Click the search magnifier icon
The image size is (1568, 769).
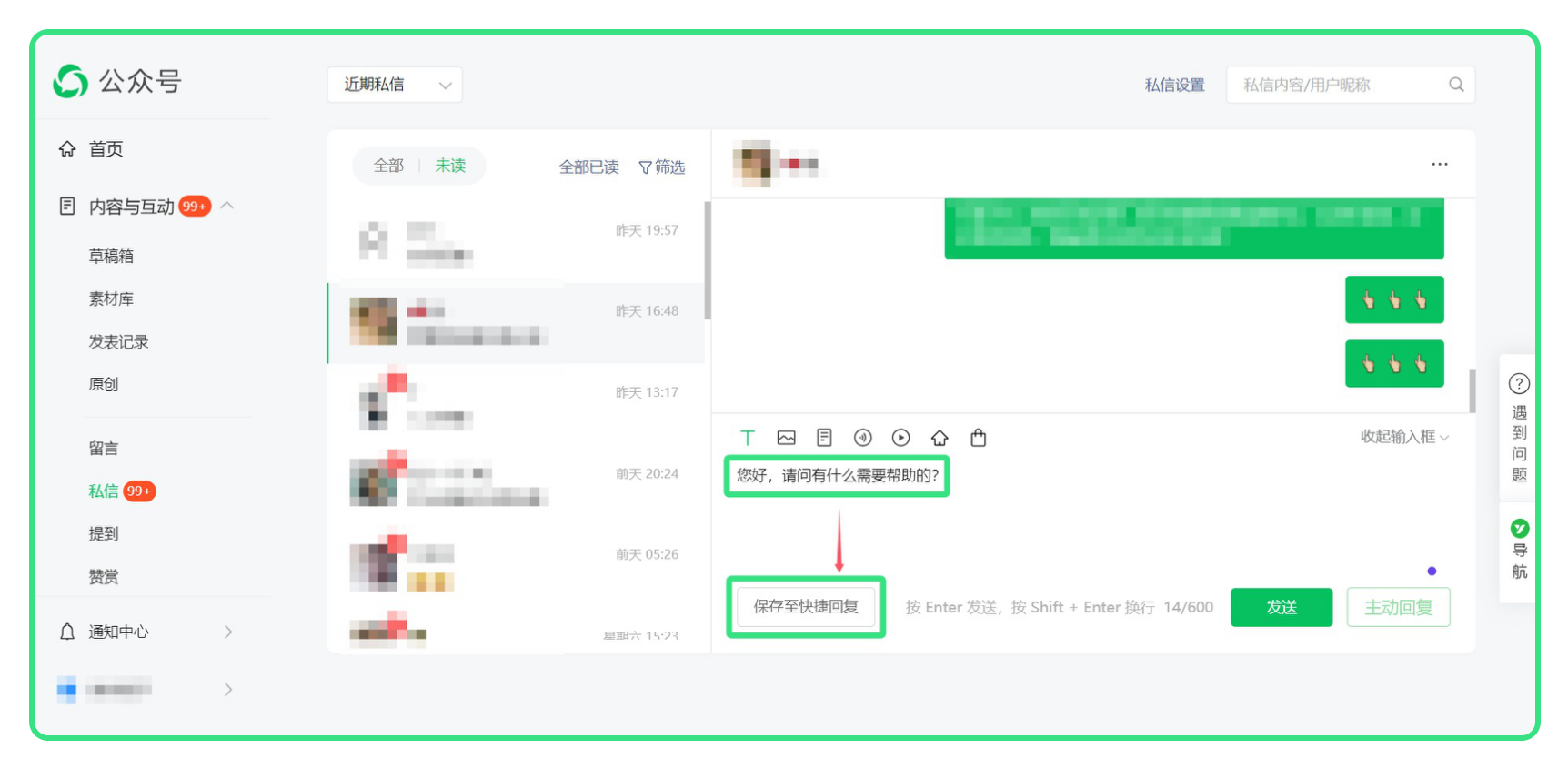coord(1456,85)
